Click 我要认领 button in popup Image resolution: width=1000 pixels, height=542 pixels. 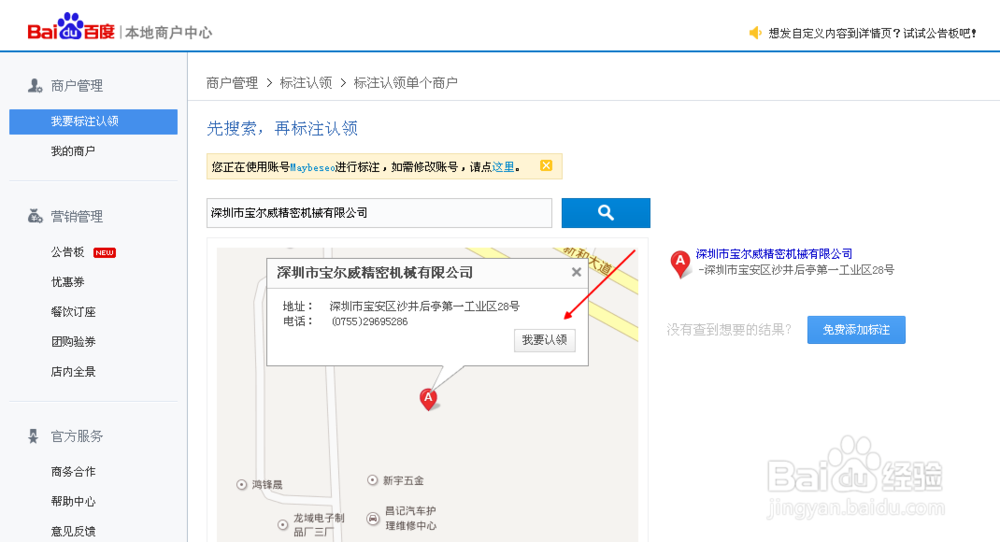coord(545,340)
